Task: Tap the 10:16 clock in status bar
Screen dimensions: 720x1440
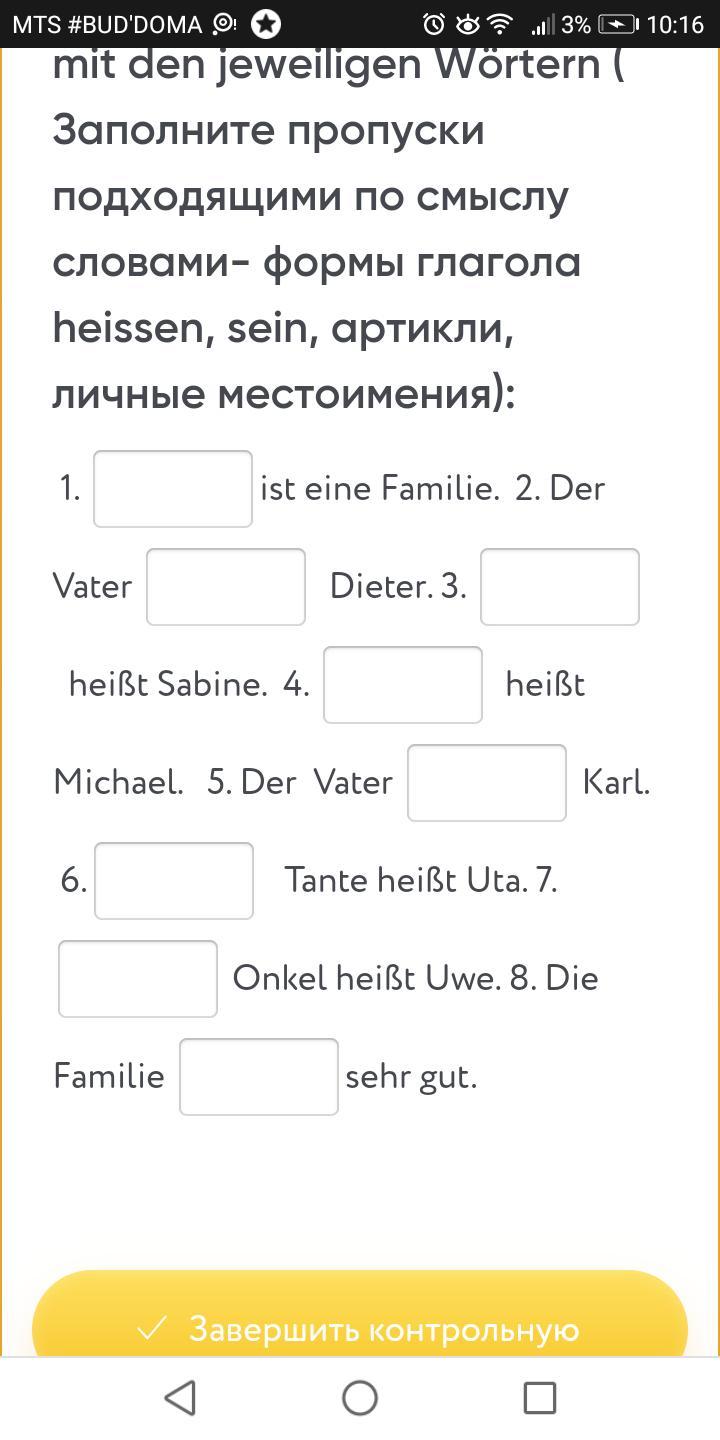Action: pos(676,24)
